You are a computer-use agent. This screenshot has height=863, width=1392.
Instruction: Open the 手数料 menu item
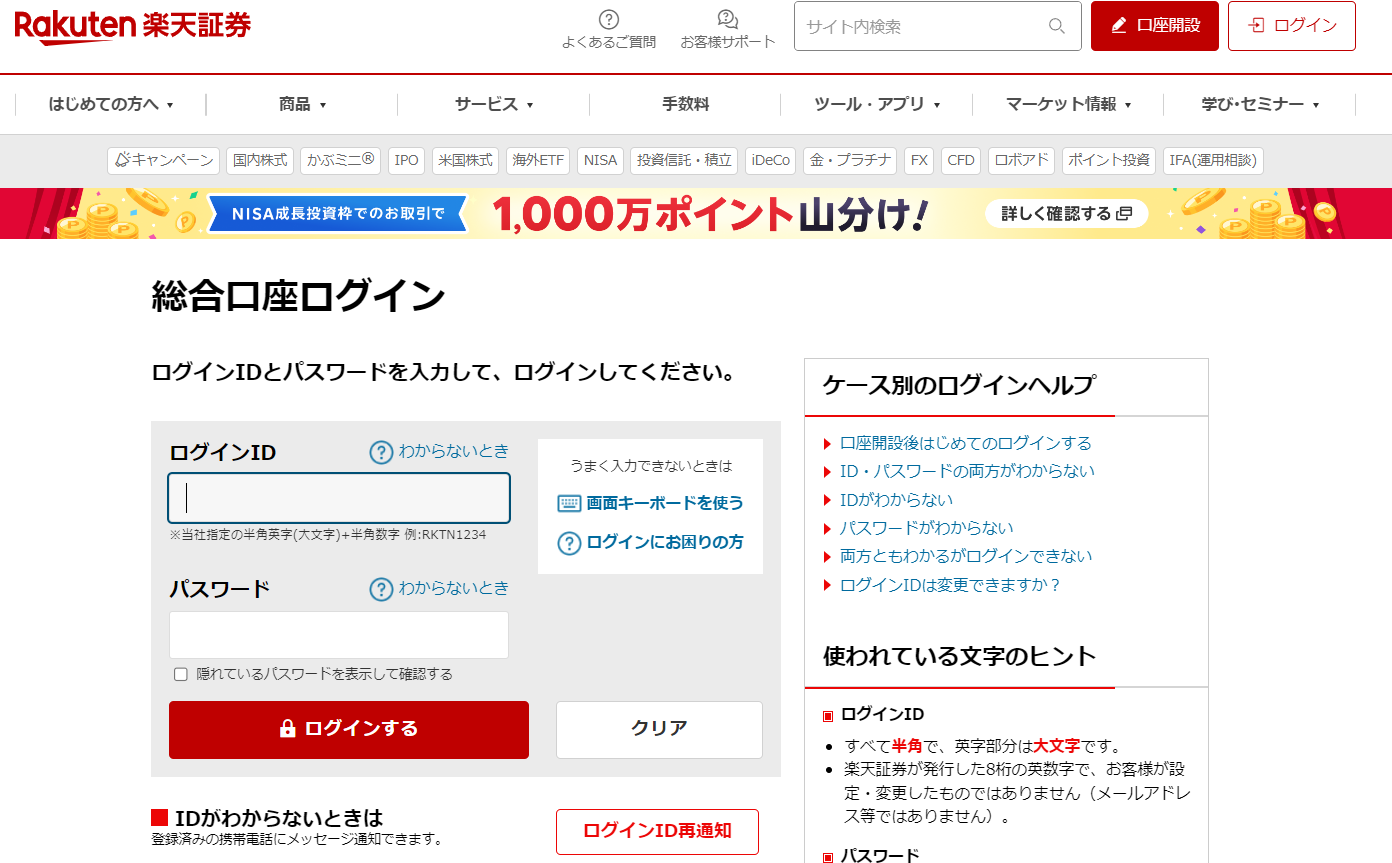(x=685, y=104)
